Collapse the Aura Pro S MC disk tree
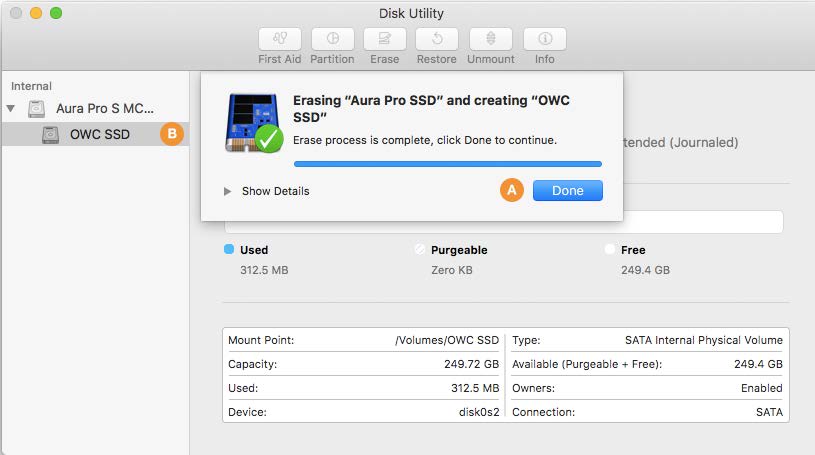Image resolution: width=815 pixels, height=455 pixels. click(10, 109)
